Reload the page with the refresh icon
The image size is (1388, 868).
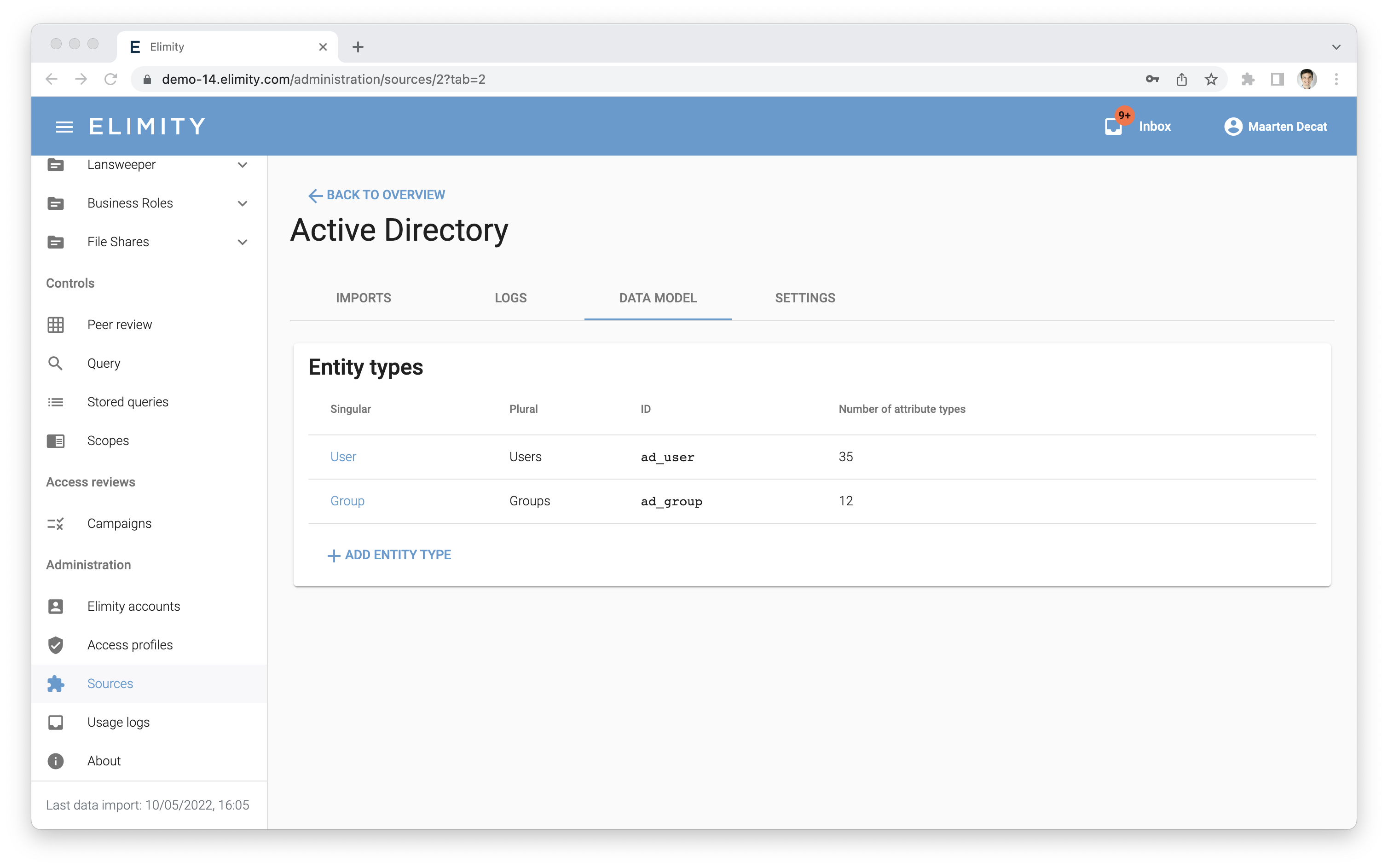coord(111,79)
